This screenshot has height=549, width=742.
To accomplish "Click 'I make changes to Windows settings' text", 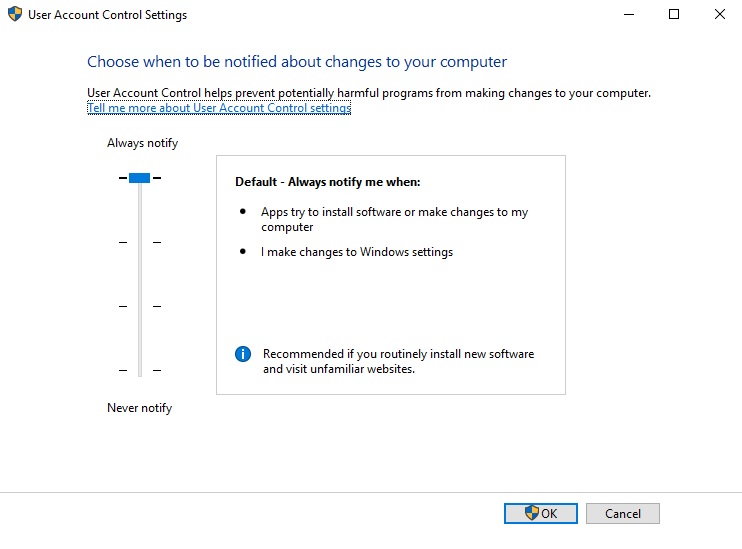I will point(357,252).
